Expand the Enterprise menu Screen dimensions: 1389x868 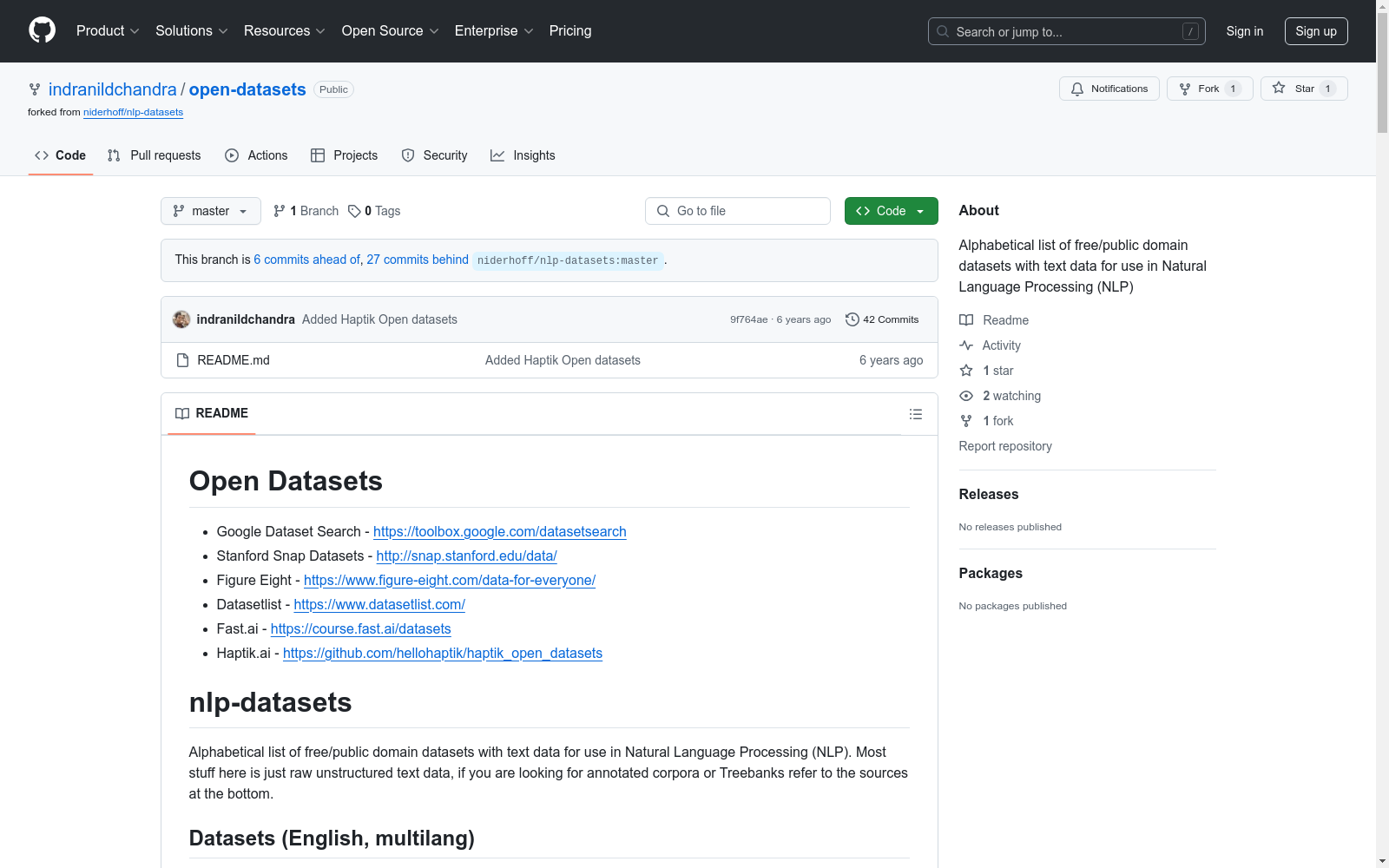tap(494, 30)
